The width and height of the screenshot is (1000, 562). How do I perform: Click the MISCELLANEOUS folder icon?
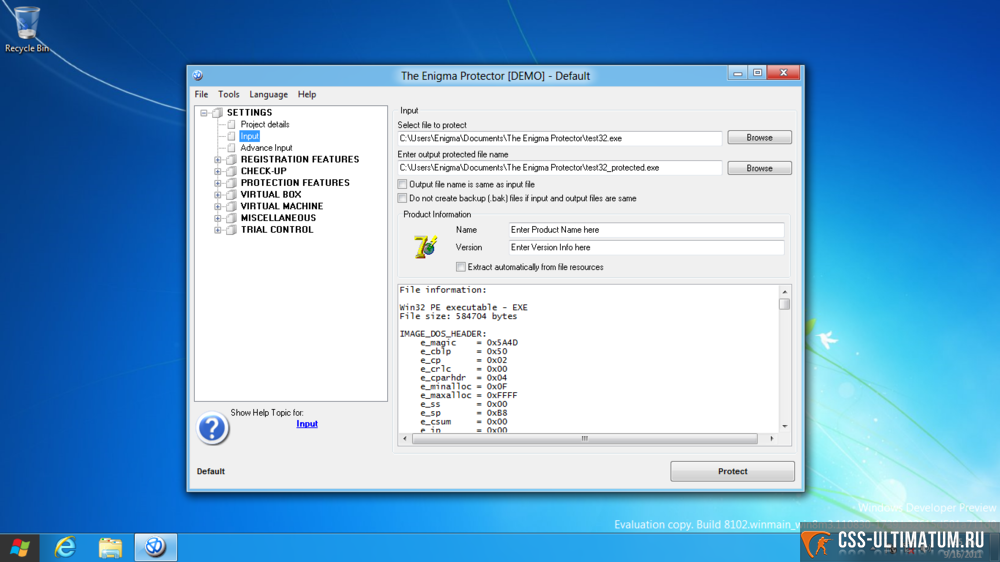click(232, 218)
